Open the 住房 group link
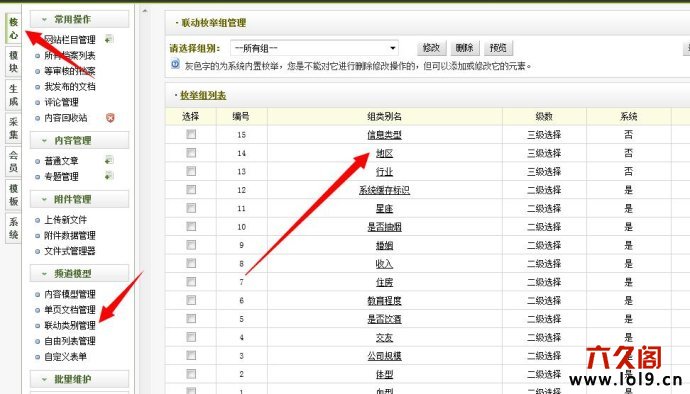The image size is (690, 394). click(x=384, y=282)
